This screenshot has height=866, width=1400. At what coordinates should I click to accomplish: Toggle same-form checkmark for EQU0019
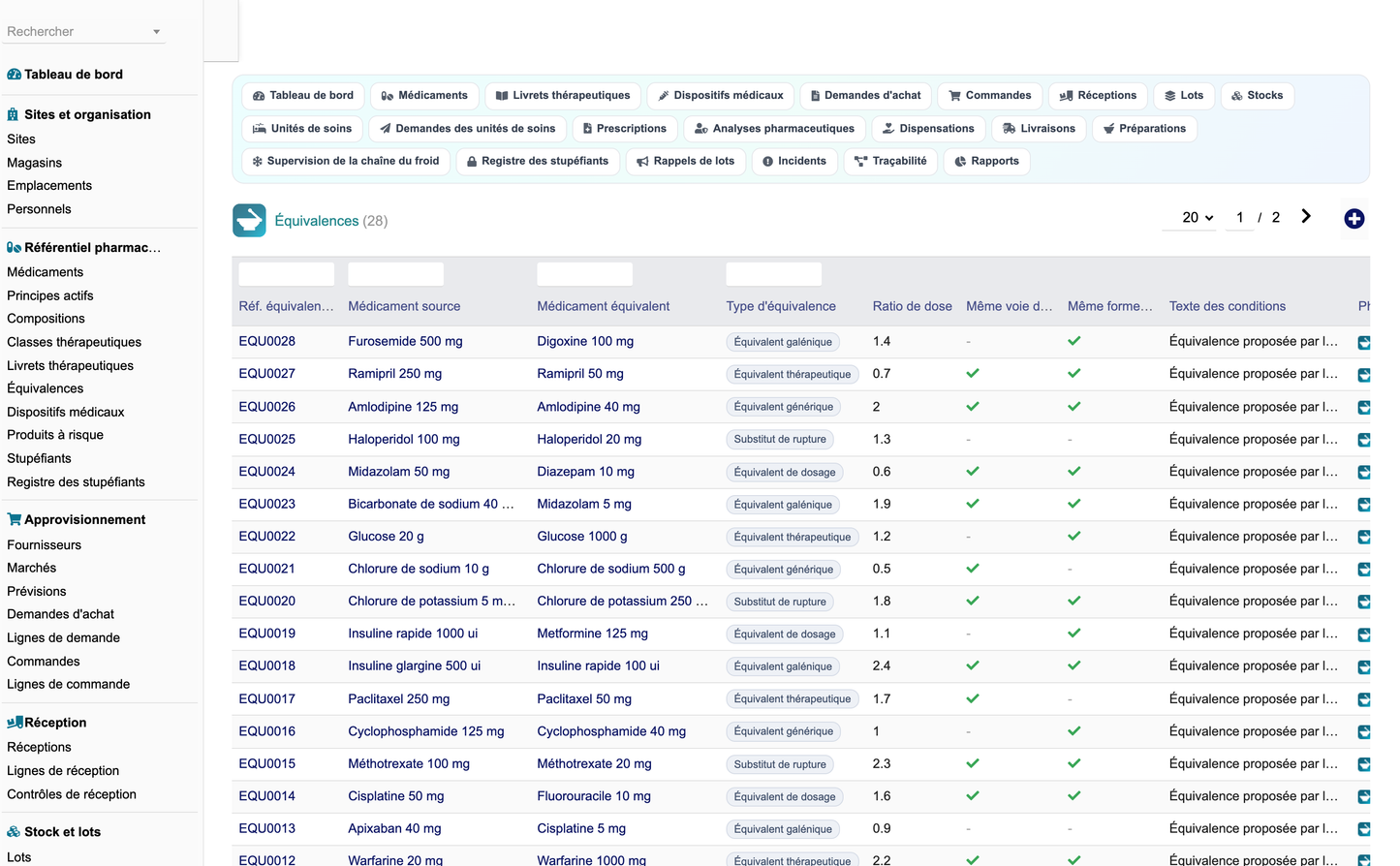1074,634
